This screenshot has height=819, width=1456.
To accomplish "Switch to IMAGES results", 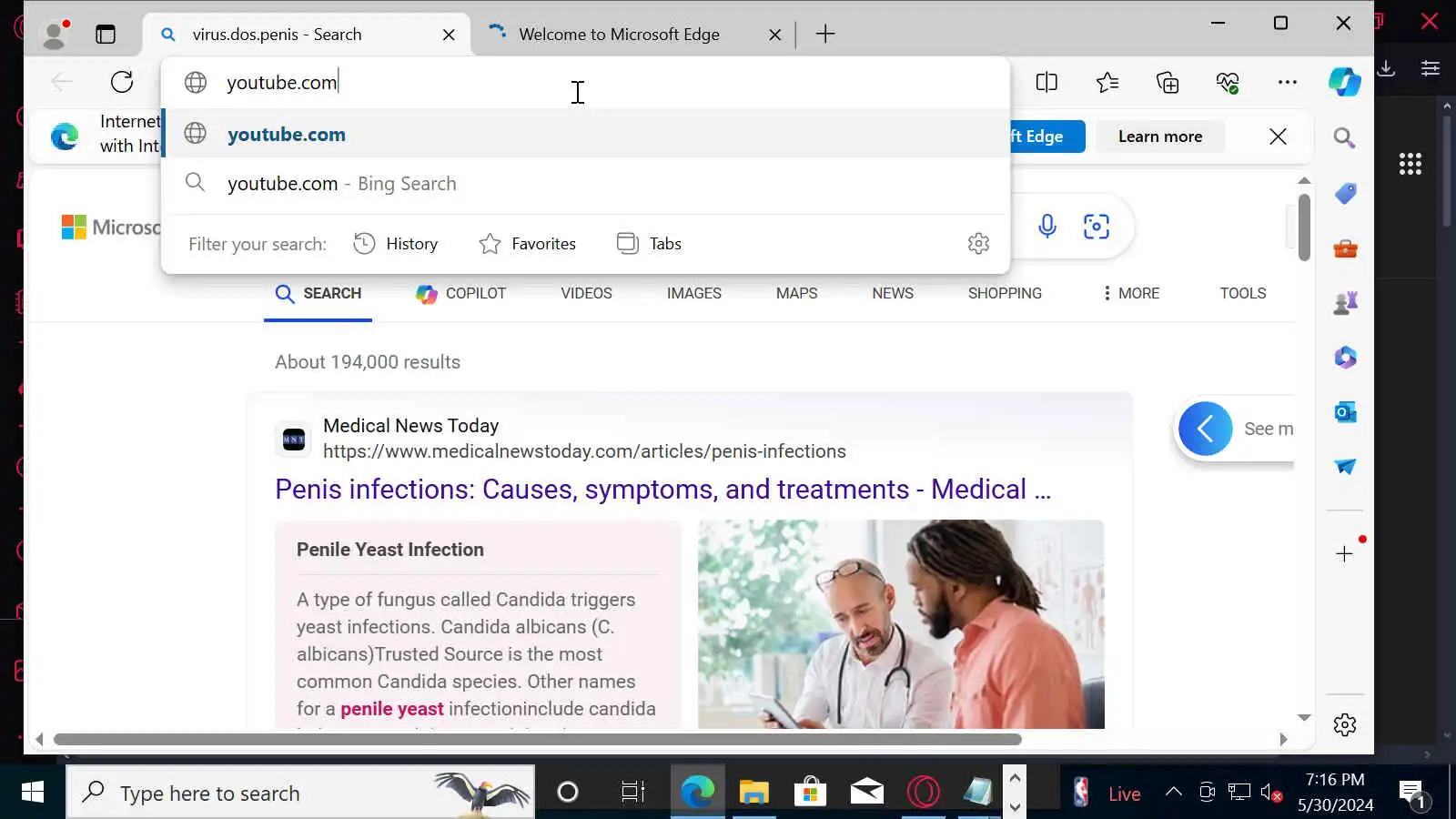I will (x=693, y=293).
